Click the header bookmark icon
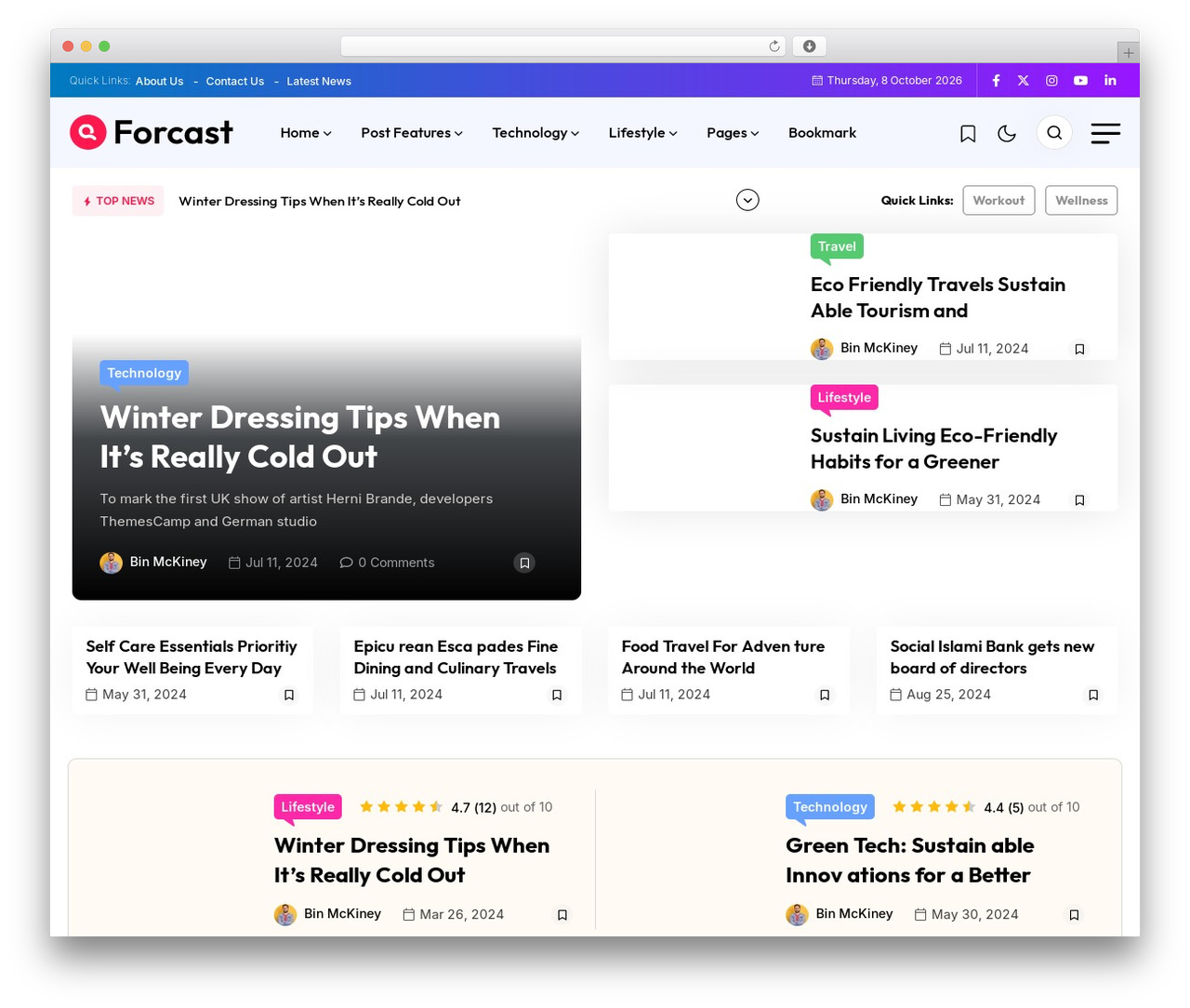Screen dimensions: 1190x1008 click(x=968, y=133)
